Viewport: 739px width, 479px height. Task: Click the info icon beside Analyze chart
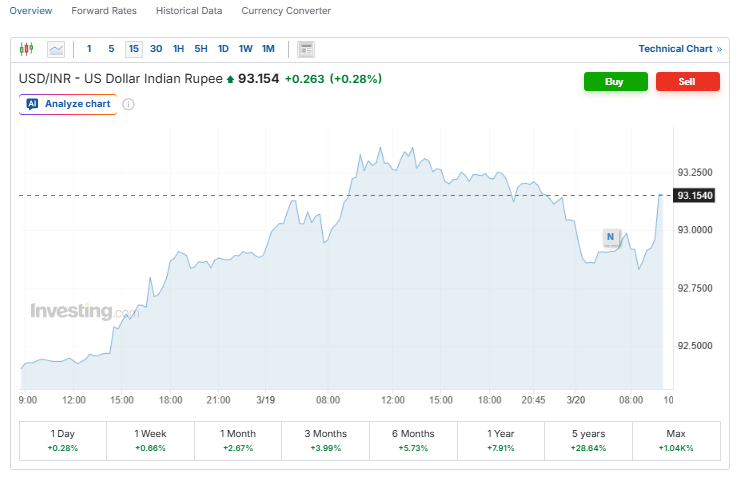tap(128, 104)
